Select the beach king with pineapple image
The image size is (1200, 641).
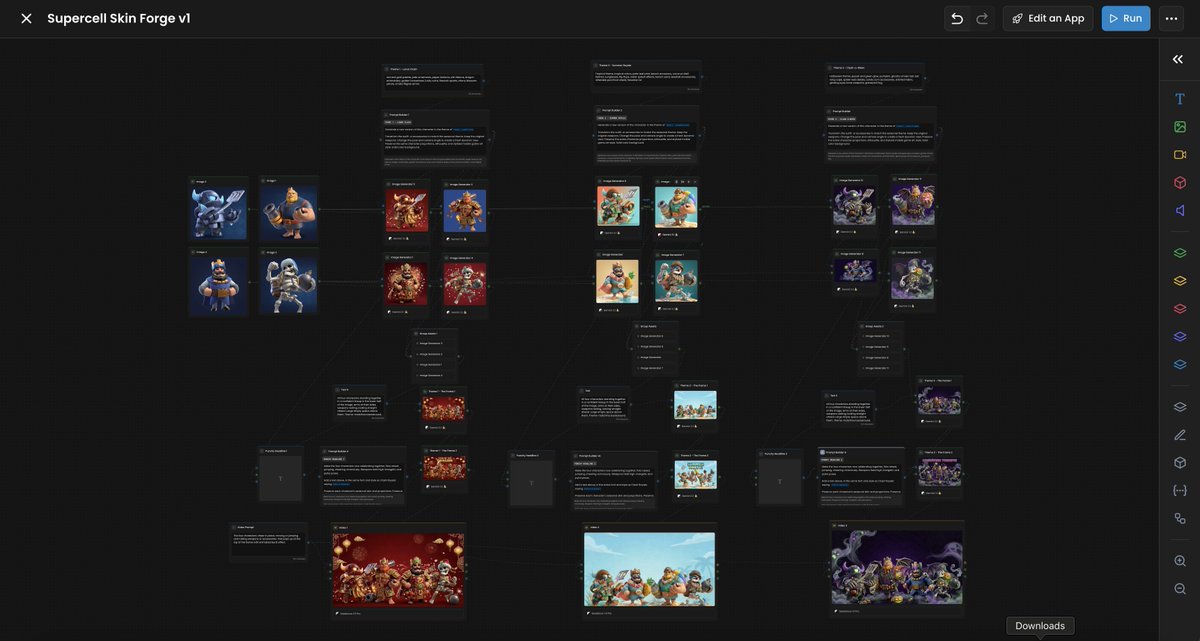(x=618, y=281)
